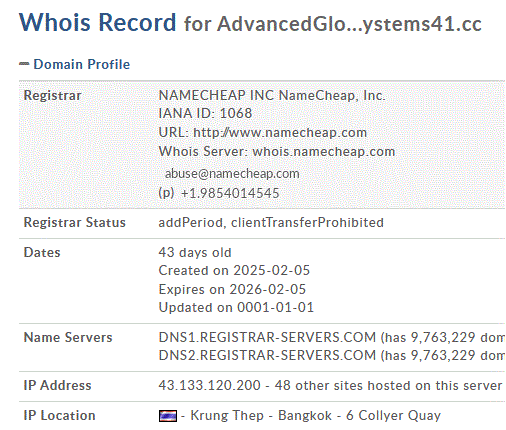Click the whois.namecheap.com server text

pyautogui.click(x=324, y=152)
